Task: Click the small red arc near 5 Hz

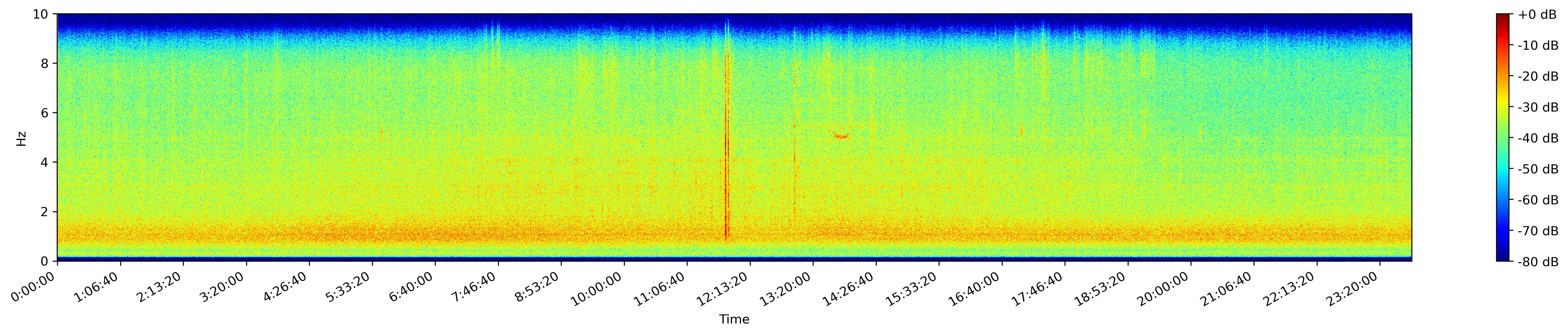Action: [841, 136]
